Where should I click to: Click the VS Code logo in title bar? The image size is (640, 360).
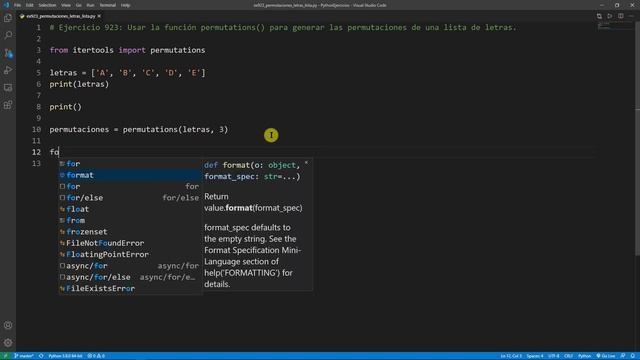6,5
